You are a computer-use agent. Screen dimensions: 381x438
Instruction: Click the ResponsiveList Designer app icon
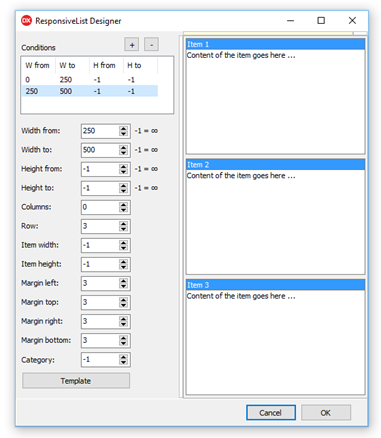tap(26, 21)
